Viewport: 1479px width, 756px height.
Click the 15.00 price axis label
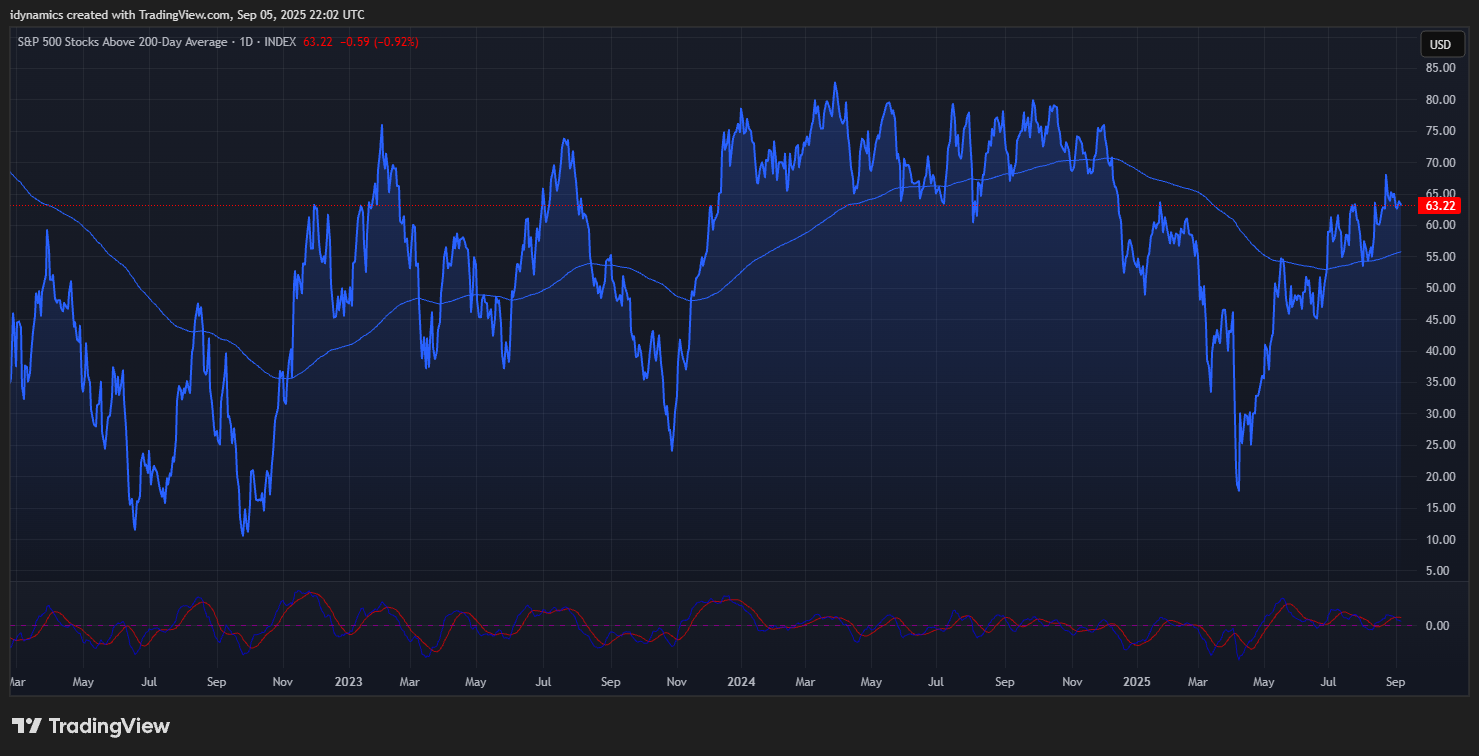[1440, 508]
